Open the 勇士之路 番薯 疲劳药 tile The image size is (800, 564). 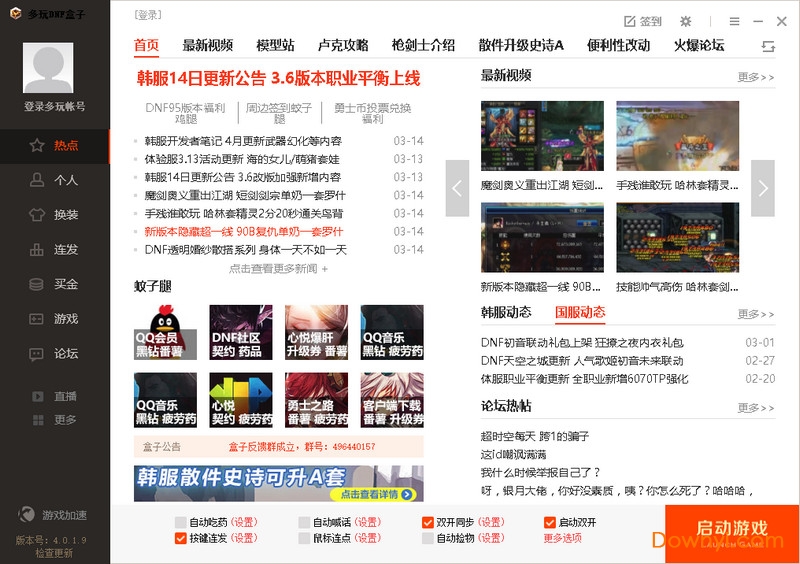[x=316, y=400]
